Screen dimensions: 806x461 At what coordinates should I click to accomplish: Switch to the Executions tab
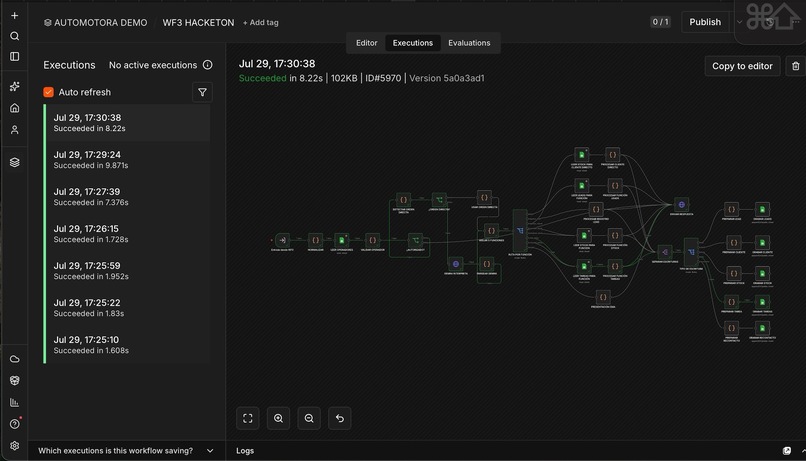pyautogui.click(x=413, y=43)
